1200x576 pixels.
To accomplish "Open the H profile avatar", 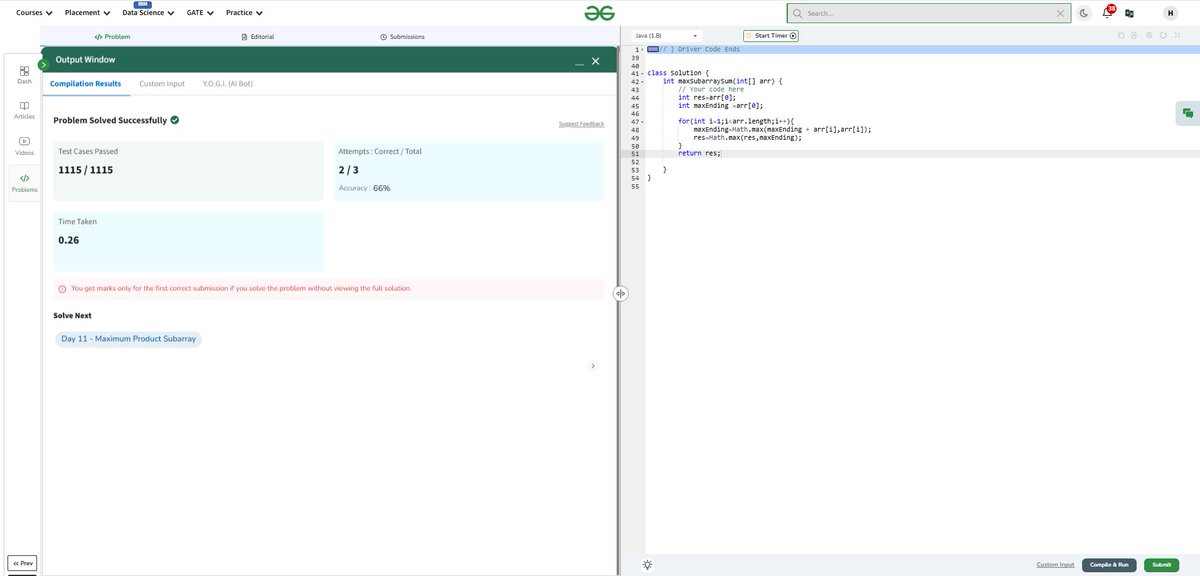I will click(1170, 13).
